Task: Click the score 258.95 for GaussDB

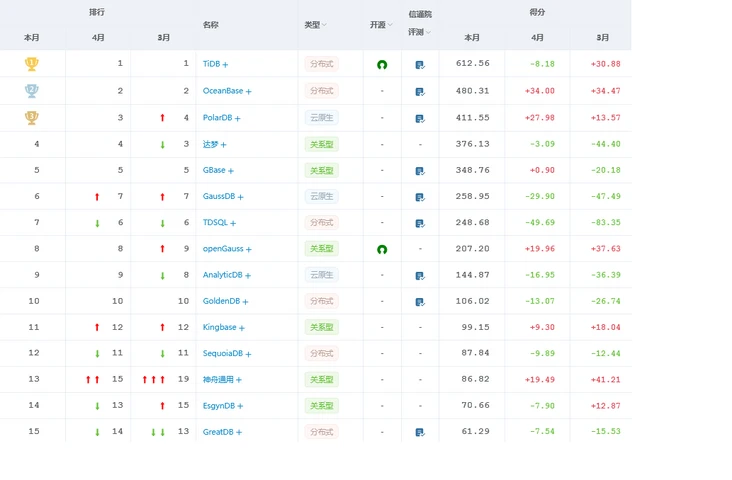Action: coord(472,196)
